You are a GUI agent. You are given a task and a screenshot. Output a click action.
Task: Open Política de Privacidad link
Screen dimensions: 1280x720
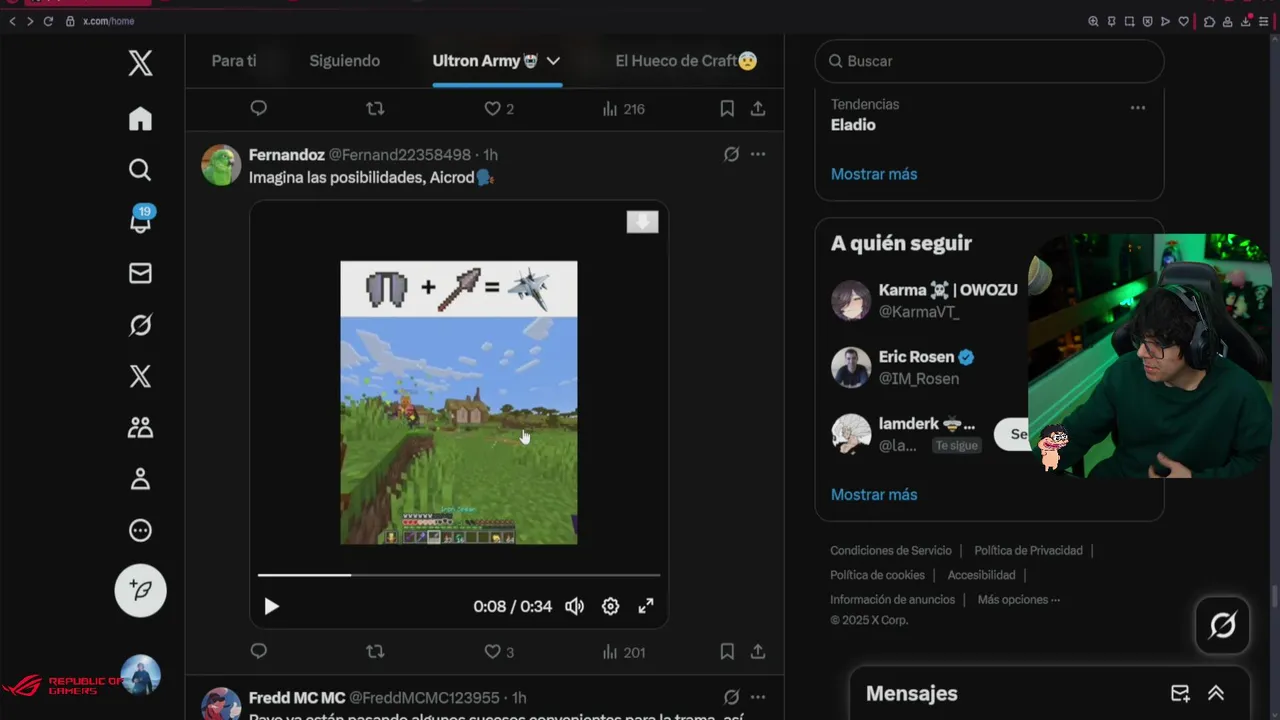(x=1028, y=551)
